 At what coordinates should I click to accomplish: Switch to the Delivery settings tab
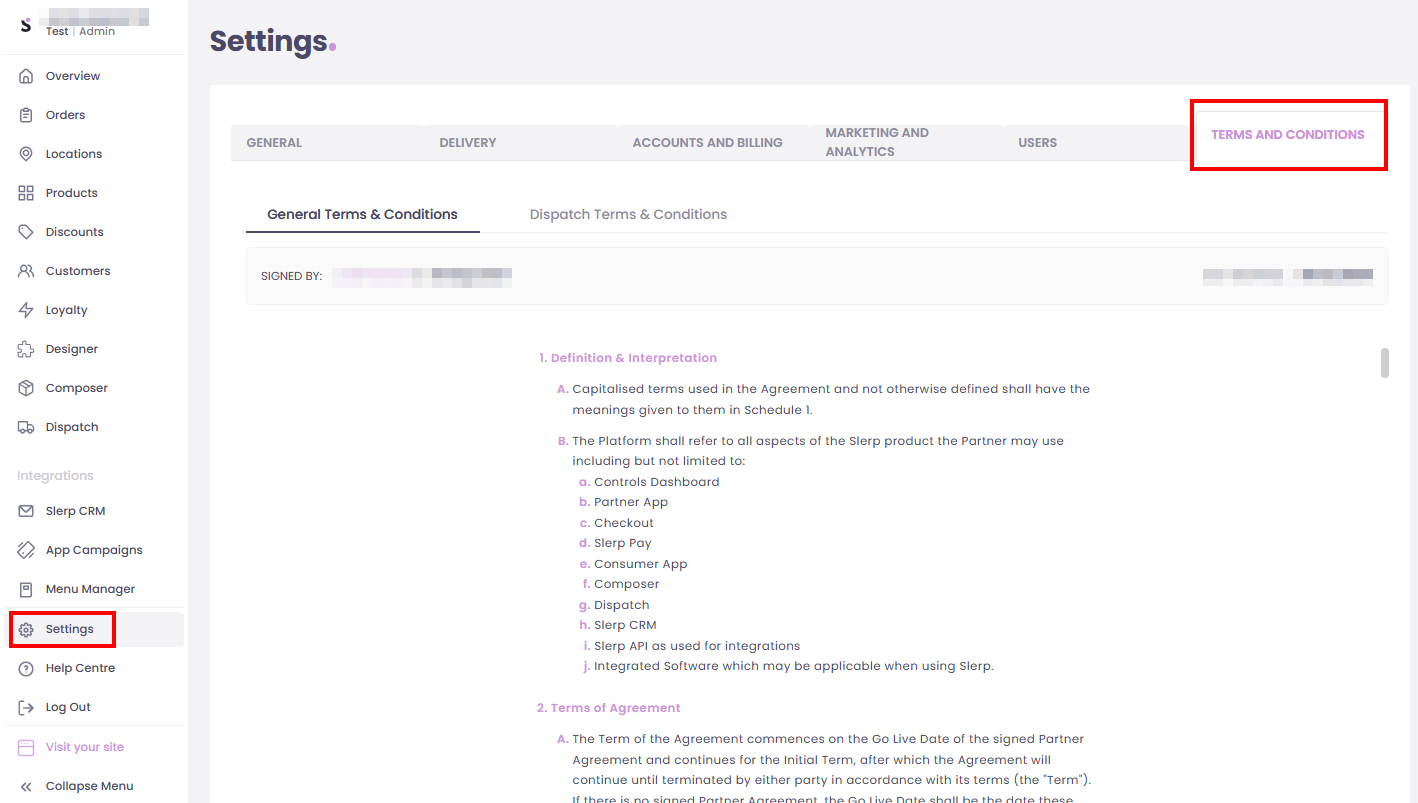coord(468,143)
